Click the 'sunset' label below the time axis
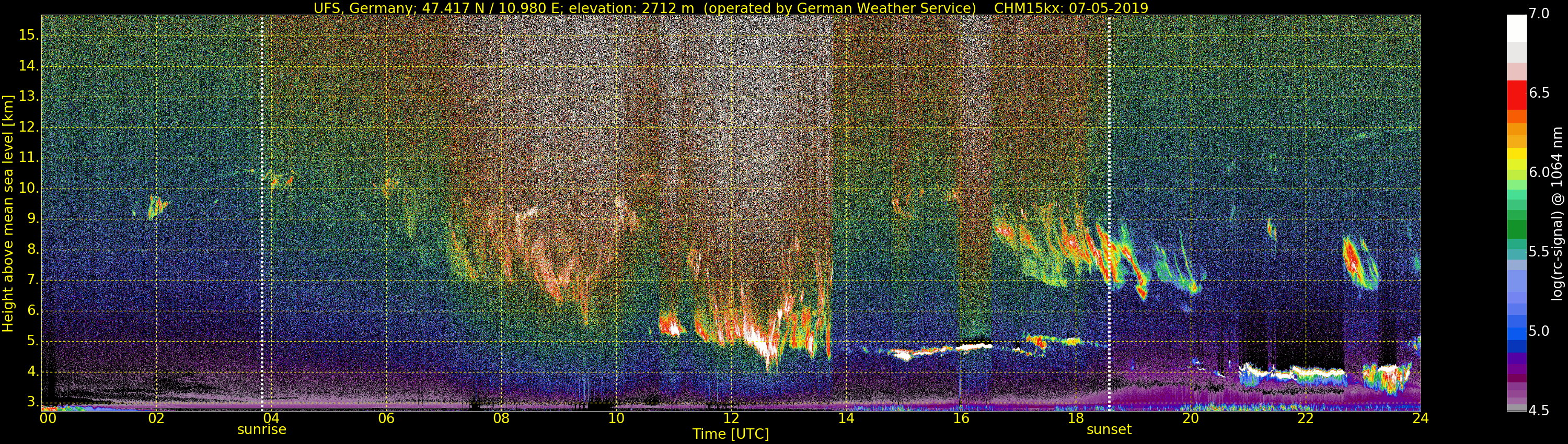Screen dimensions: 1568x444 [x=1109, y=429]
